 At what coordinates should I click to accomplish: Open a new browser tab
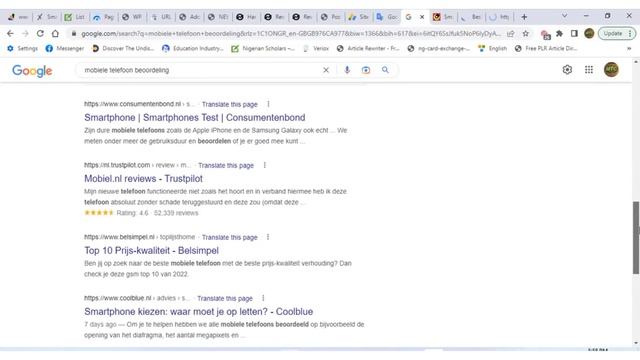click(524, 17)
